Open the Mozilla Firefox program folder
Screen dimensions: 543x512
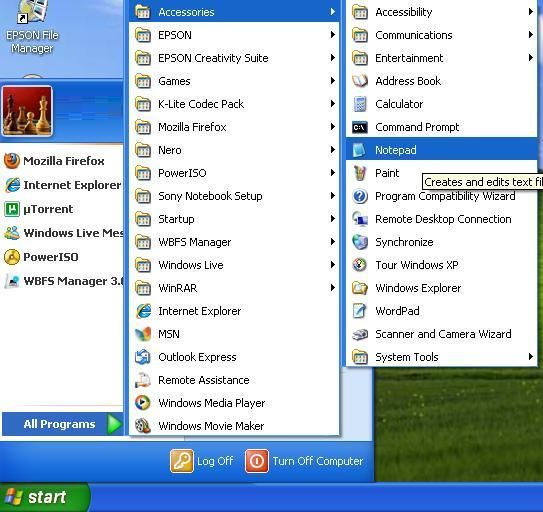234,127
